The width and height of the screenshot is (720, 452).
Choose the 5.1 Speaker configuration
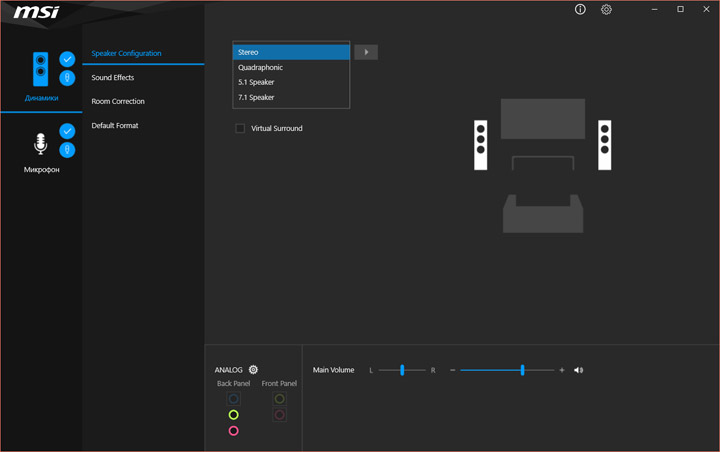(291, 82)
